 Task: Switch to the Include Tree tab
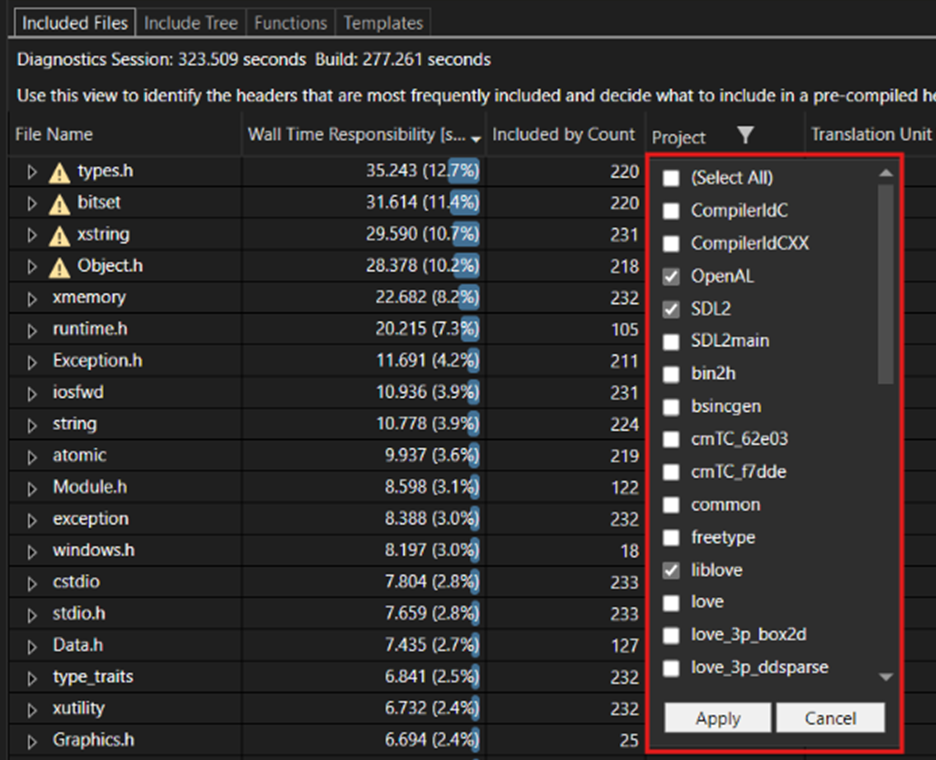click(189, 22)
